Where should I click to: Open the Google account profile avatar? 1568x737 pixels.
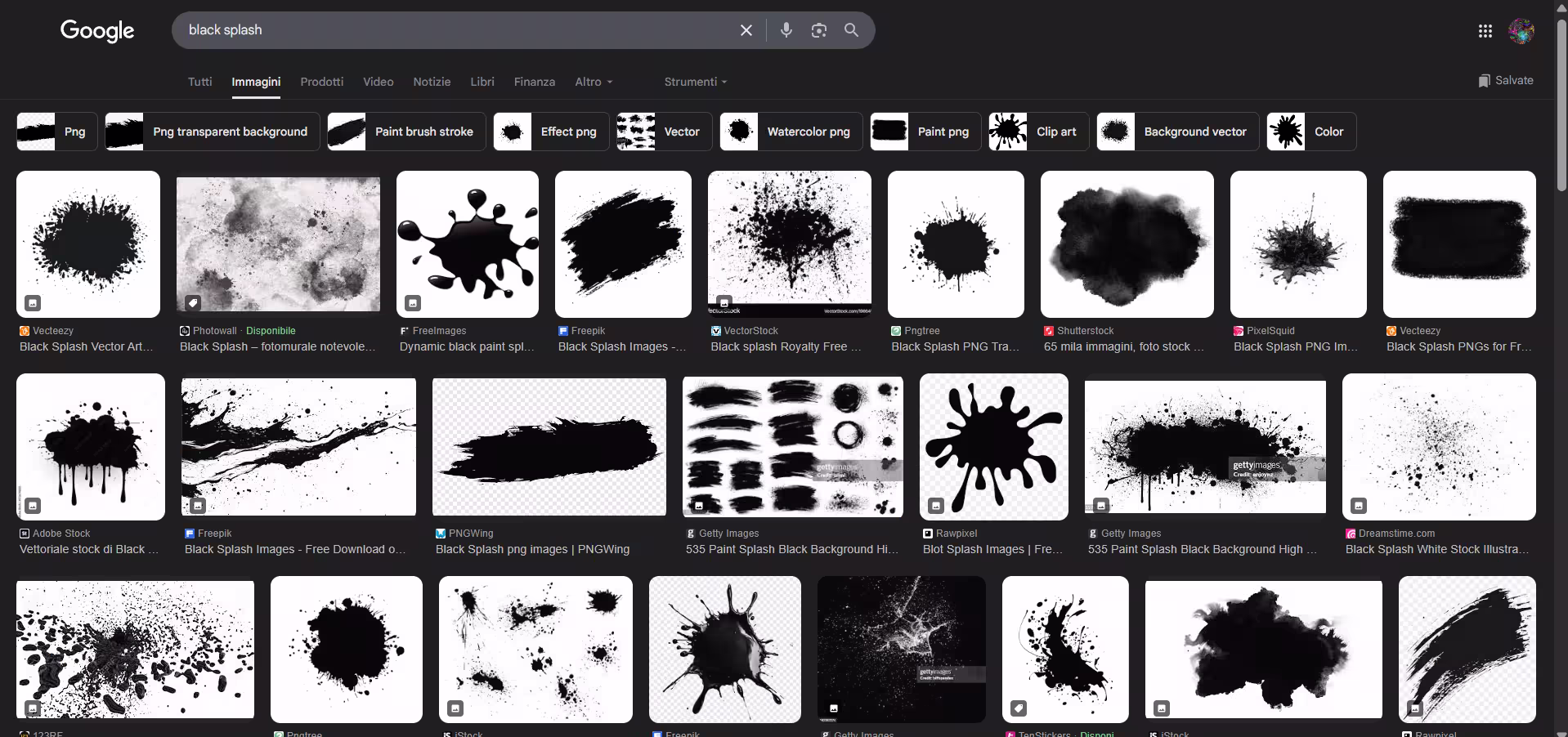click(1521, 31)
